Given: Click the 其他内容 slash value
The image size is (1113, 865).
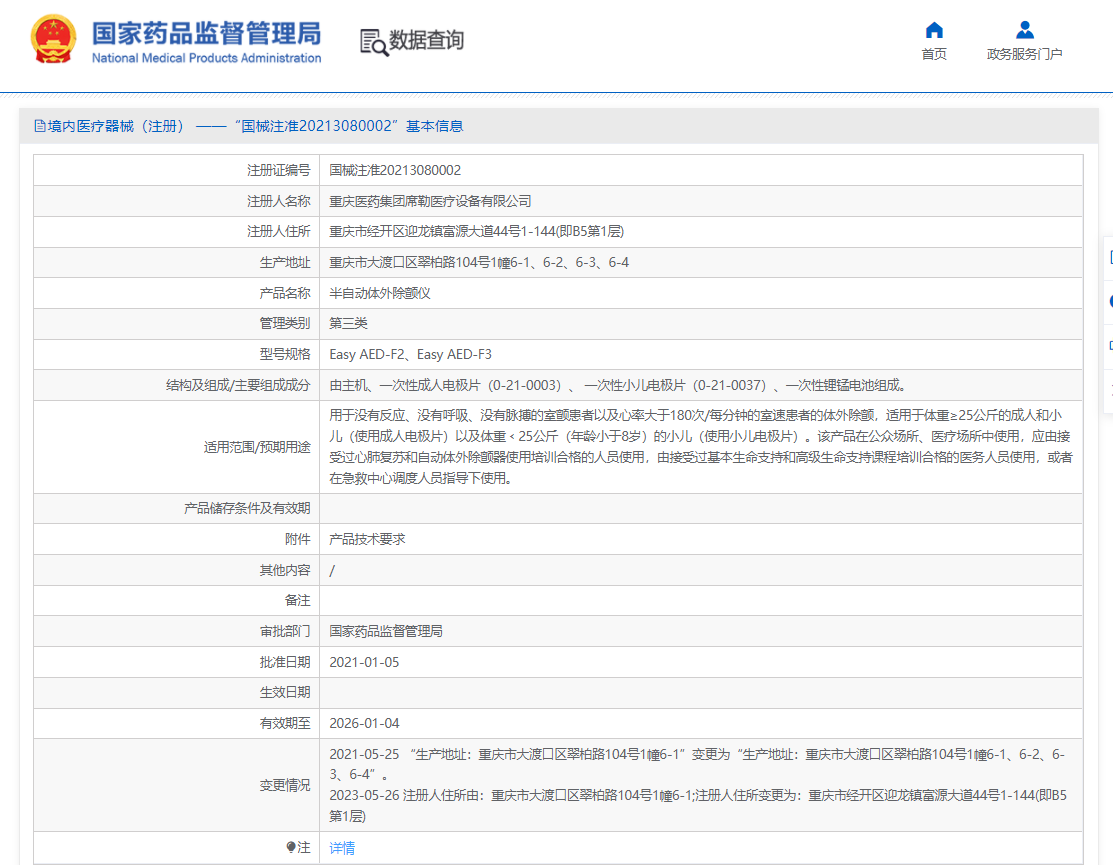Looking at the screenshot, I should 332,571.
